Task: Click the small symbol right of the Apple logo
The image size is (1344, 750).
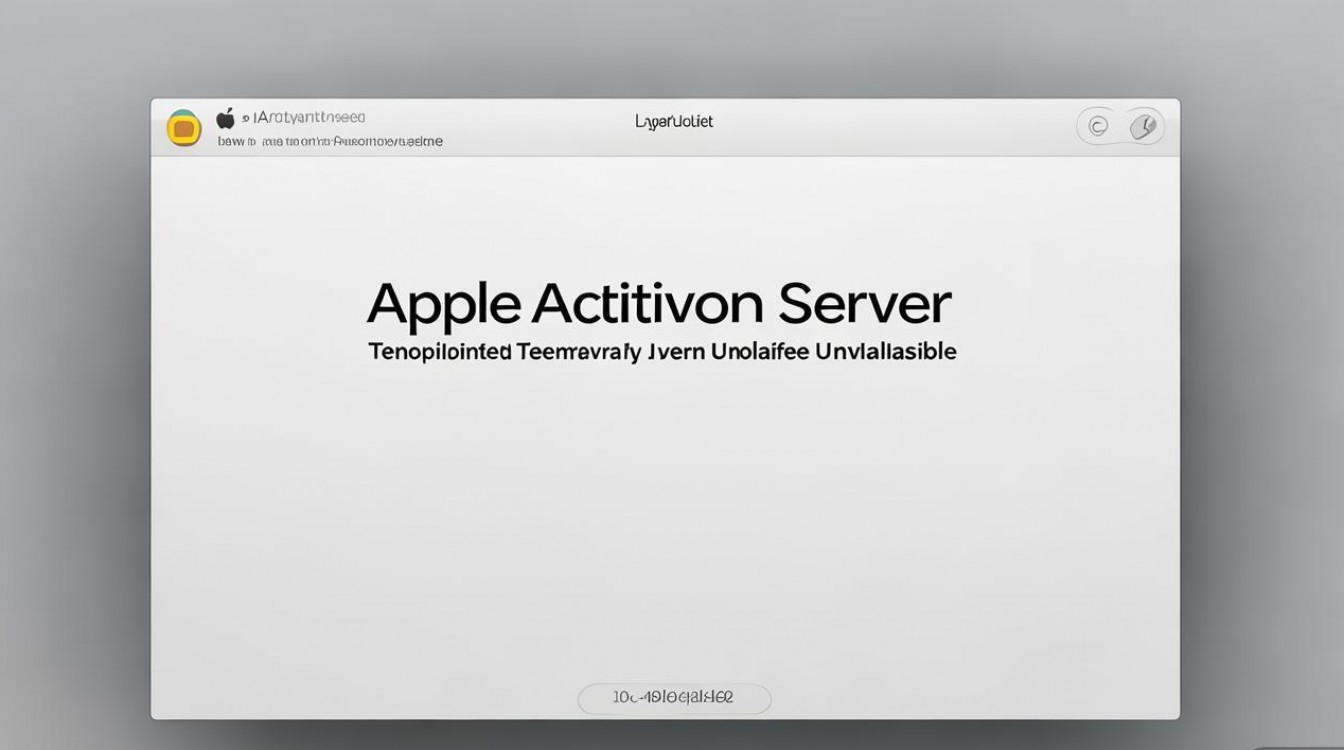Action: click(246, 119)
